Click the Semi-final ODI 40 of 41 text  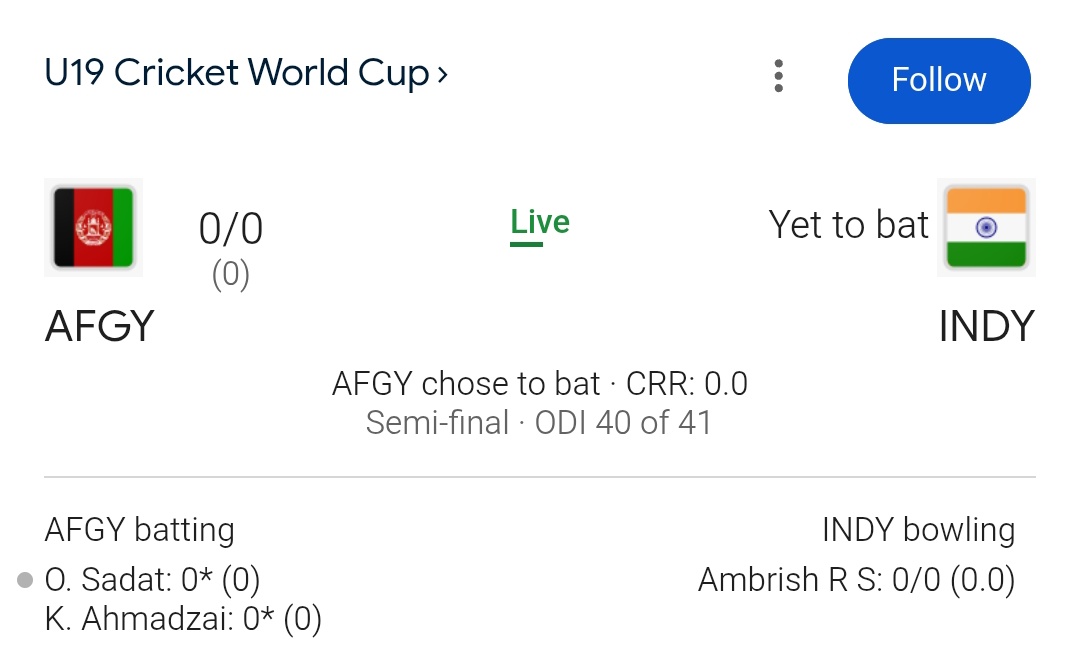[x=540, y=422]
